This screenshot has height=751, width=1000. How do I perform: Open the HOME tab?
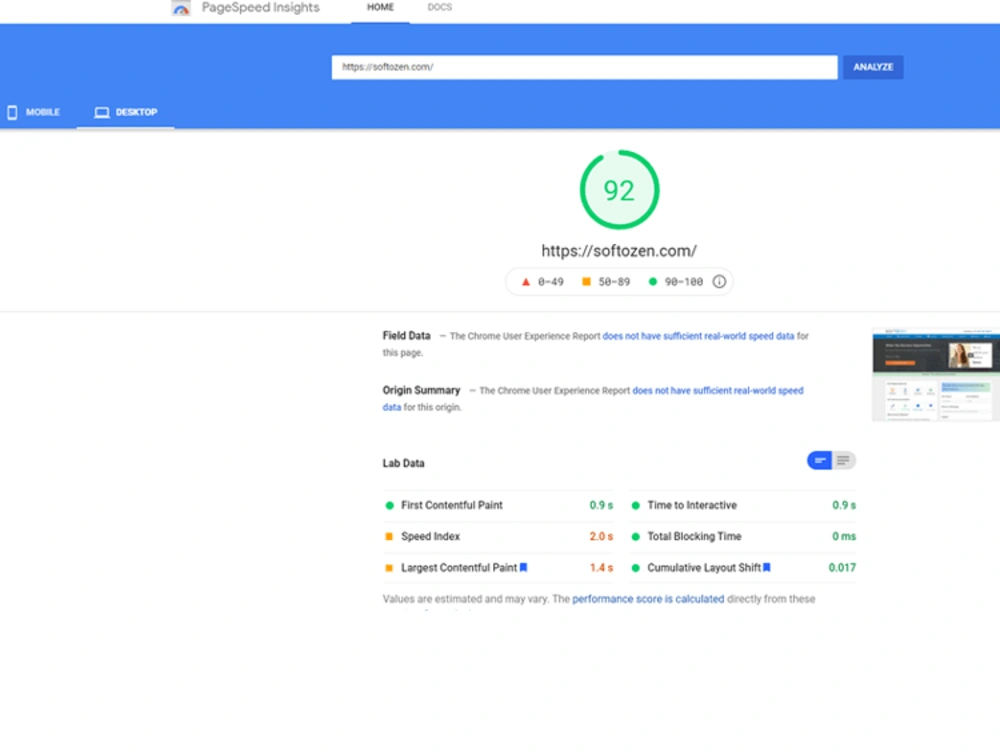(380, 8)
